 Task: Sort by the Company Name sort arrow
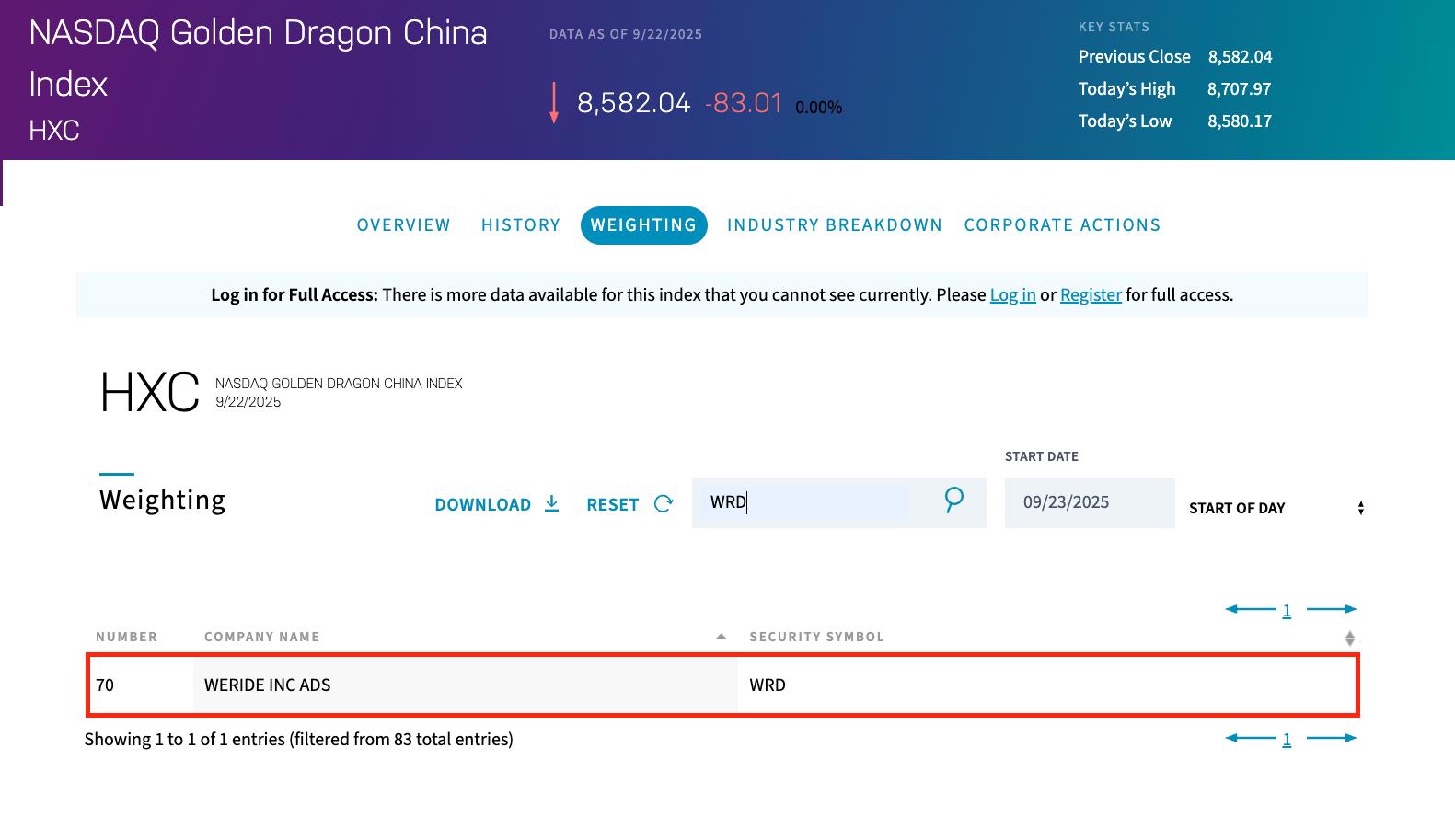(x=721, y=637)
